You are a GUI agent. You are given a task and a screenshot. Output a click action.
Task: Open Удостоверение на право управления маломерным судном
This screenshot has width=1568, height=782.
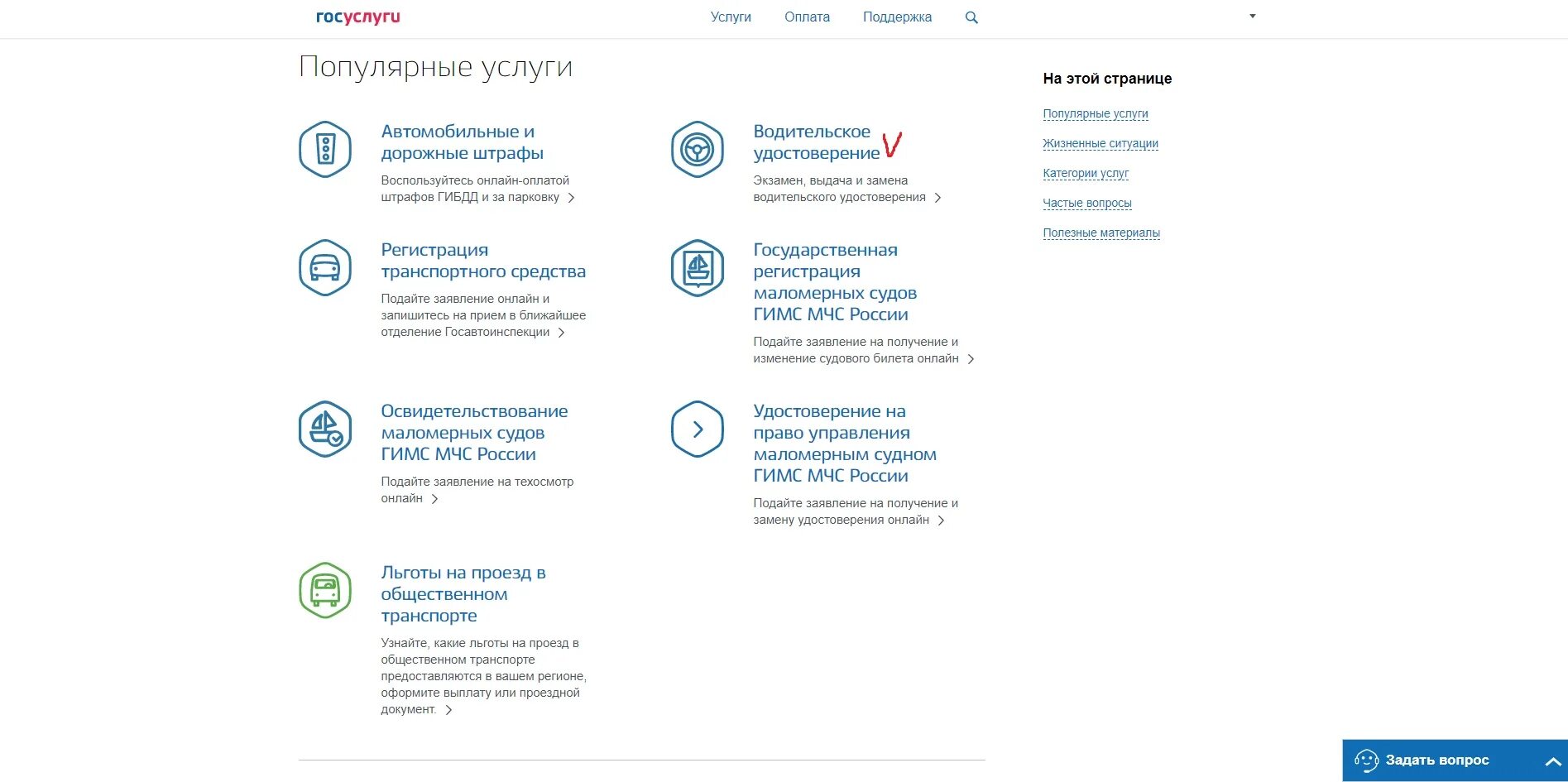point(845,444)
